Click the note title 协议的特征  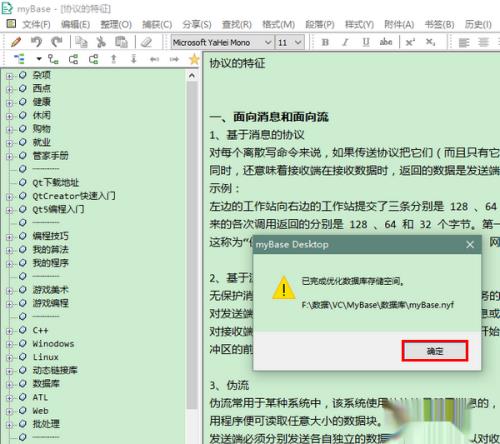237,63
